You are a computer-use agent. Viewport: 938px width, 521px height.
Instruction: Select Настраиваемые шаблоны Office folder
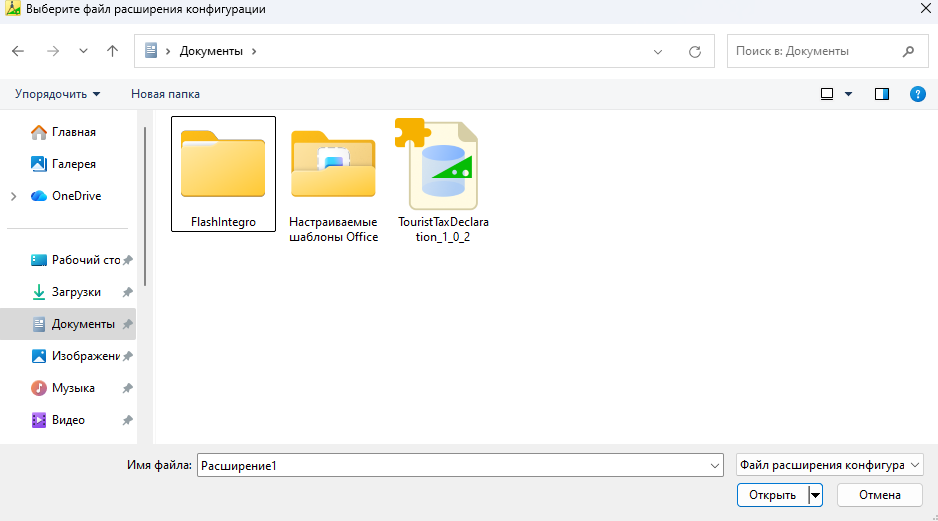333,186
